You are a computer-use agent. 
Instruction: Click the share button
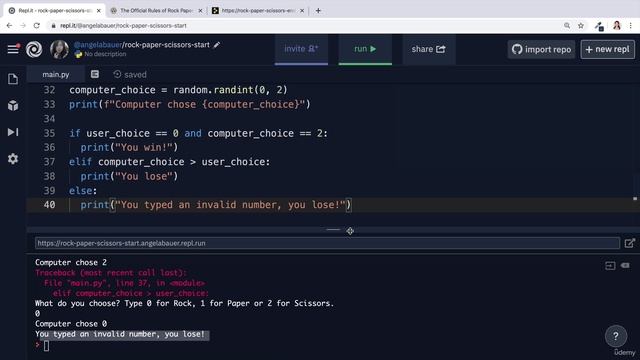point(429,49)
